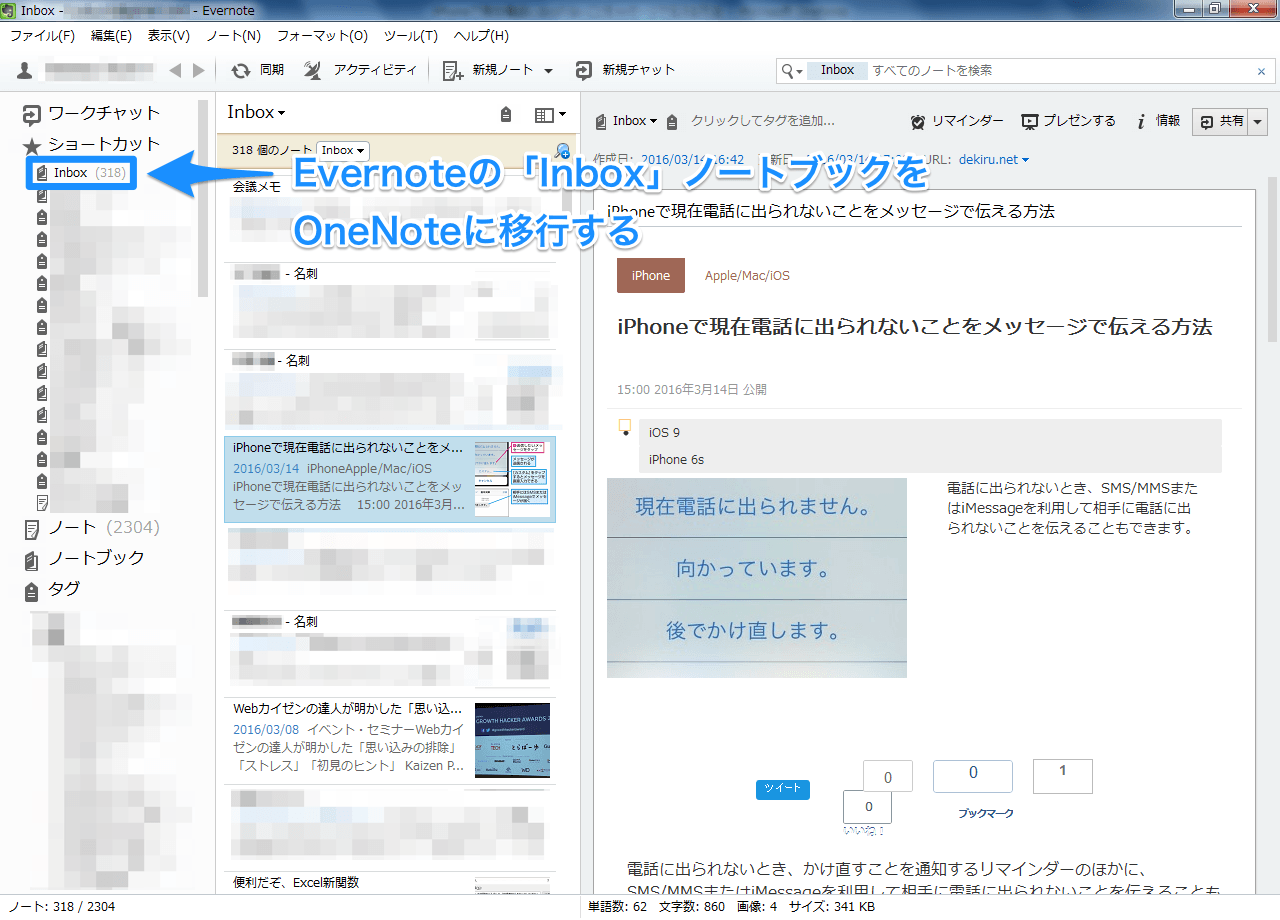Change notebook via Inbox dropdown in note header

pos(627,121)
